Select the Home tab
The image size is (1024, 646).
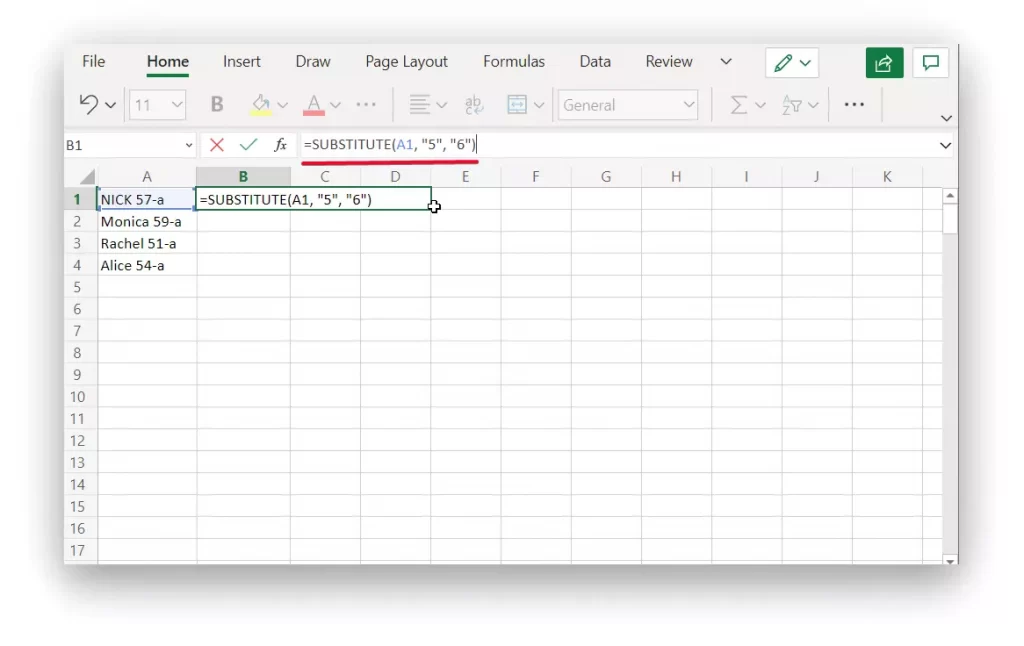168,61
